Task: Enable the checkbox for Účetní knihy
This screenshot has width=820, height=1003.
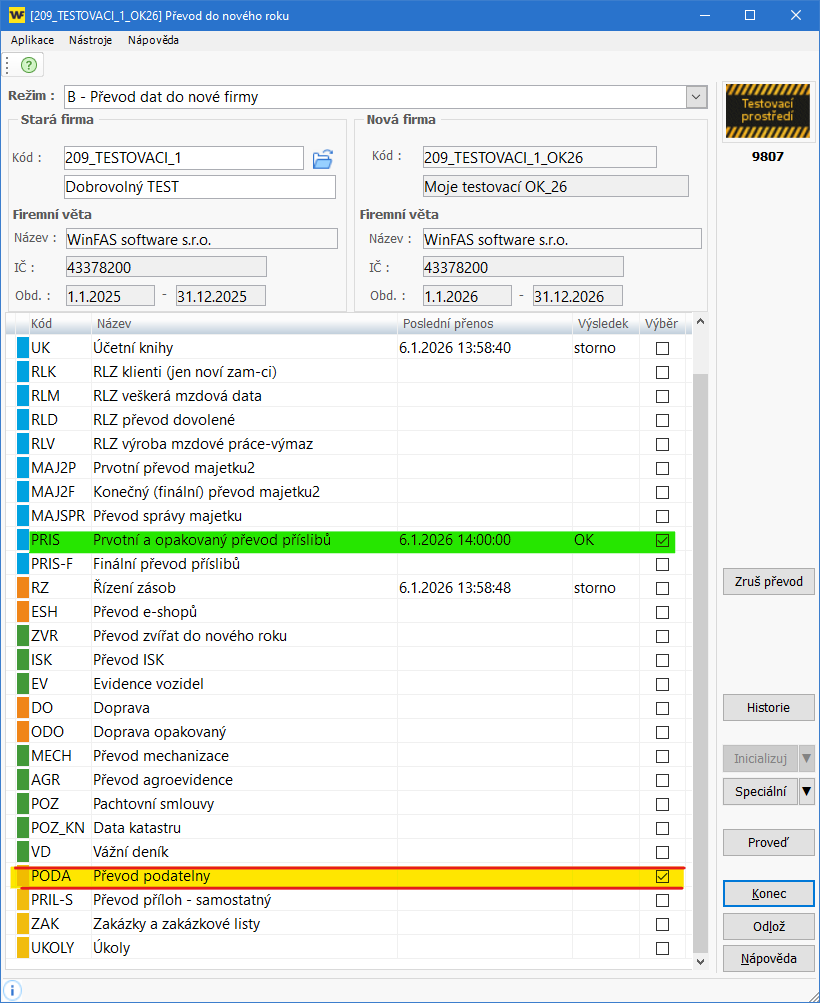Action: pos(662,348)
